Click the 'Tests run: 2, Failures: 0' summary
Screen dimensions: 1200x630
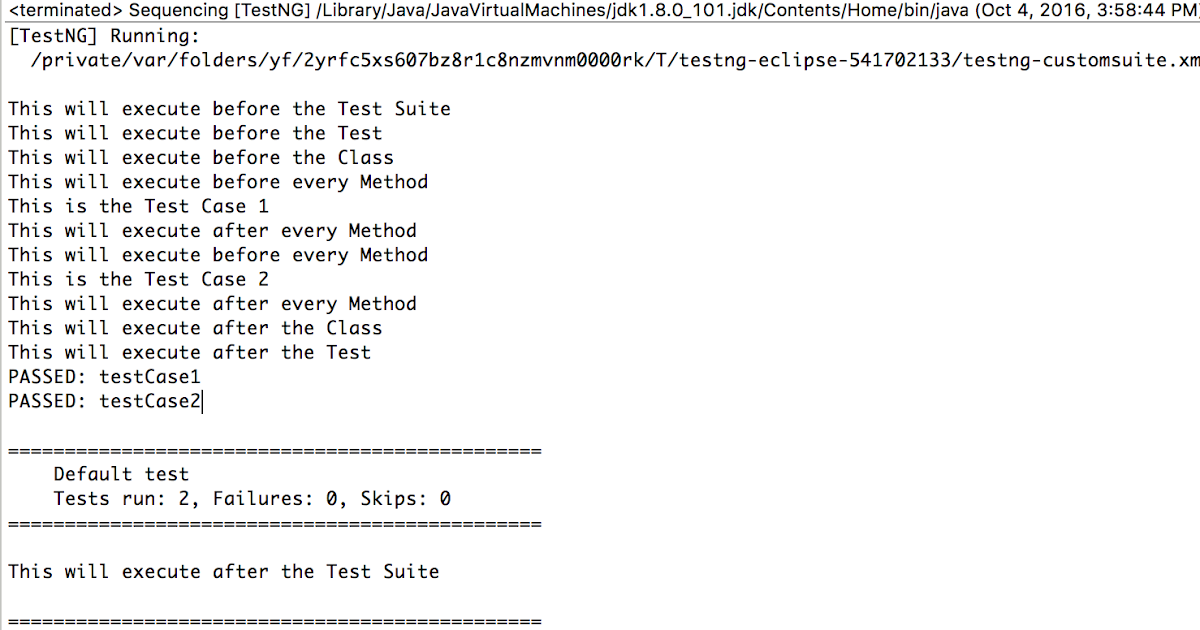252,498
